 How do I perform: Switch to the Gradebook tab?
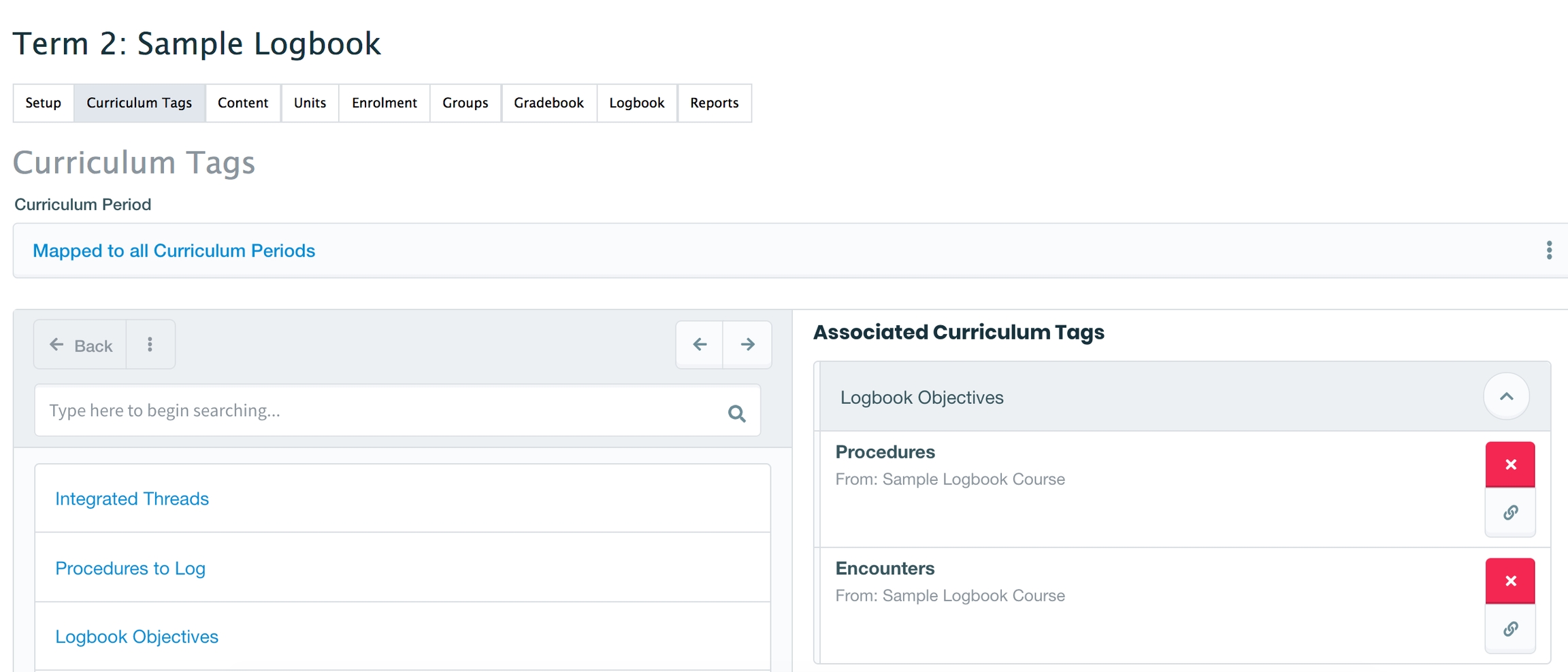click(x=549, y=103)
